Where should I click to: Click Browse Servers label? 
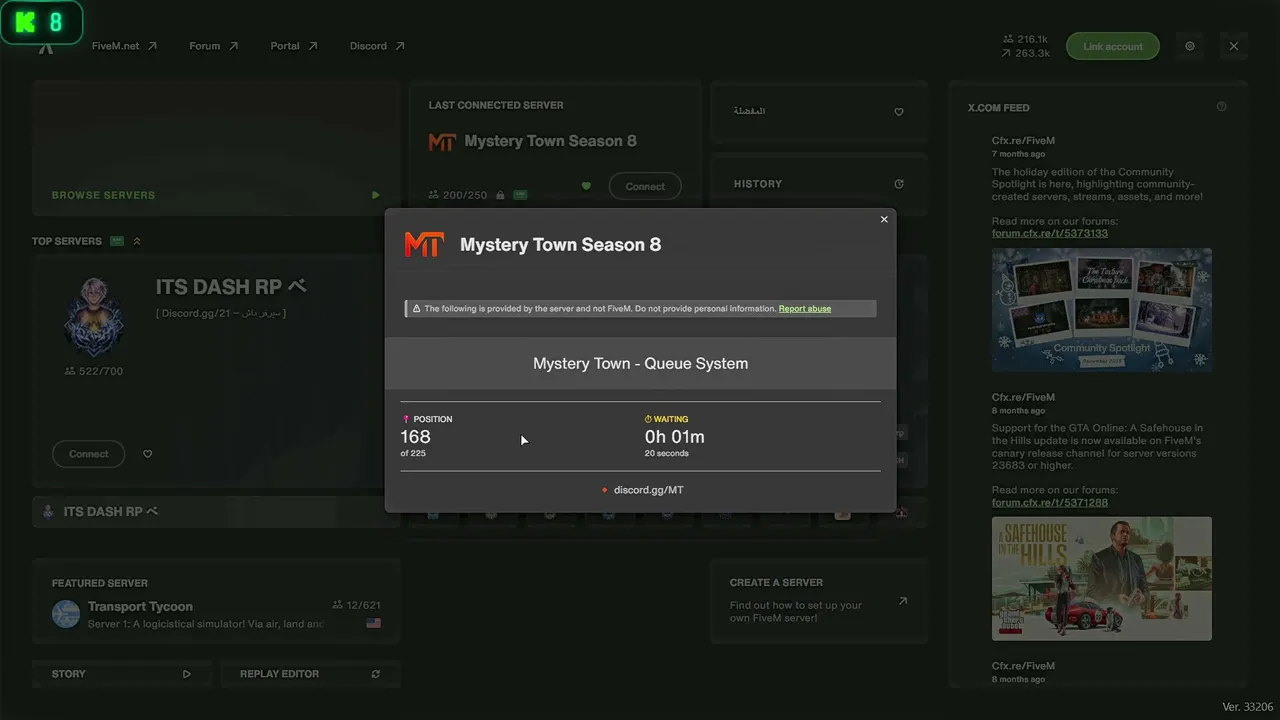[x=103, y=195]
